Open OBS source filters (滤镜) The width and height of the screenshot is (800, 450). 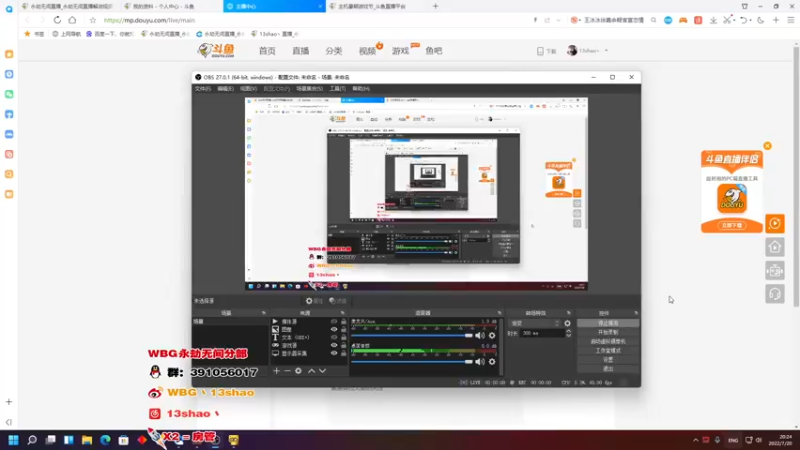coord(338,301)
